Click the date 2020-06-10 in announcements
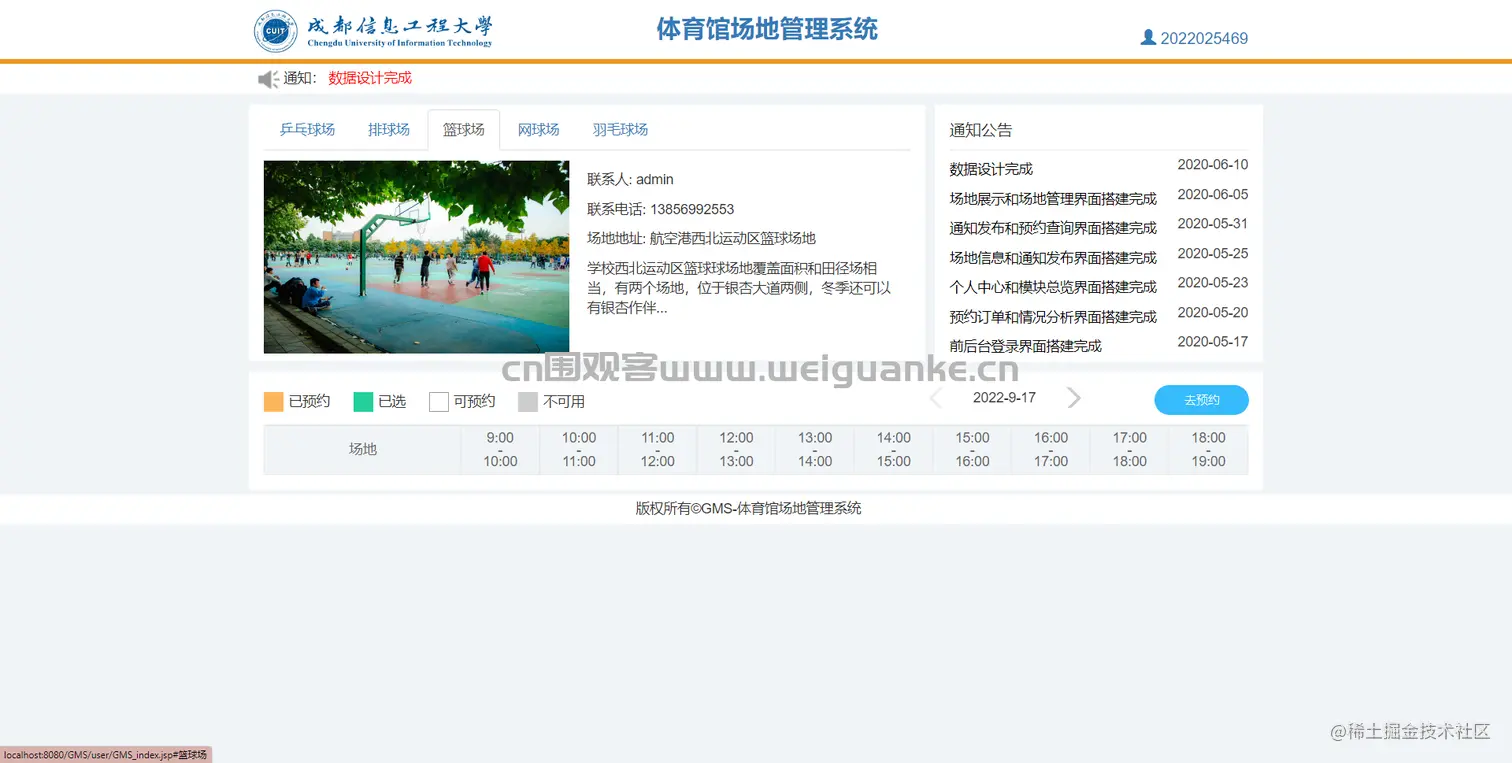 click(1213, 165)
